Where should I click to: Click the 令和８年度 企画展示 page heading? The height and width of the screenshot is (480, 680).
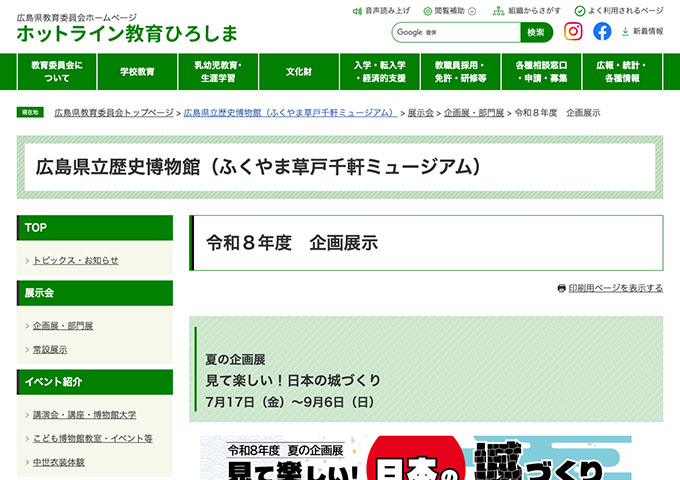(292, 243)
